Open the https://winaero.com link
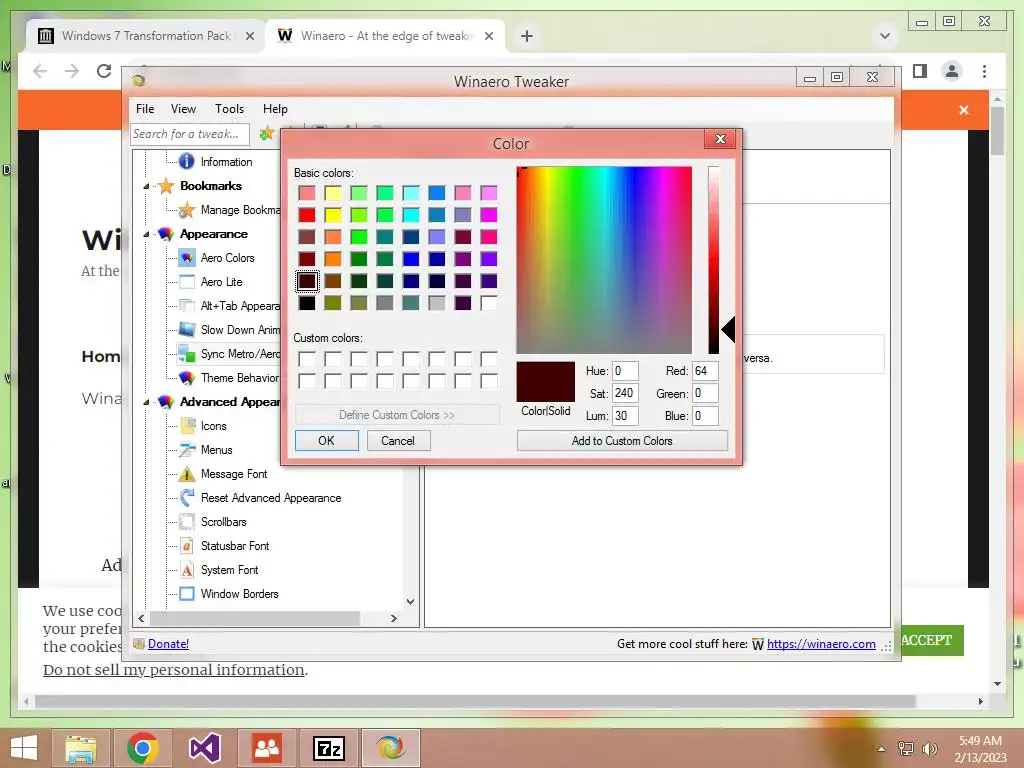 coord(821,644)
